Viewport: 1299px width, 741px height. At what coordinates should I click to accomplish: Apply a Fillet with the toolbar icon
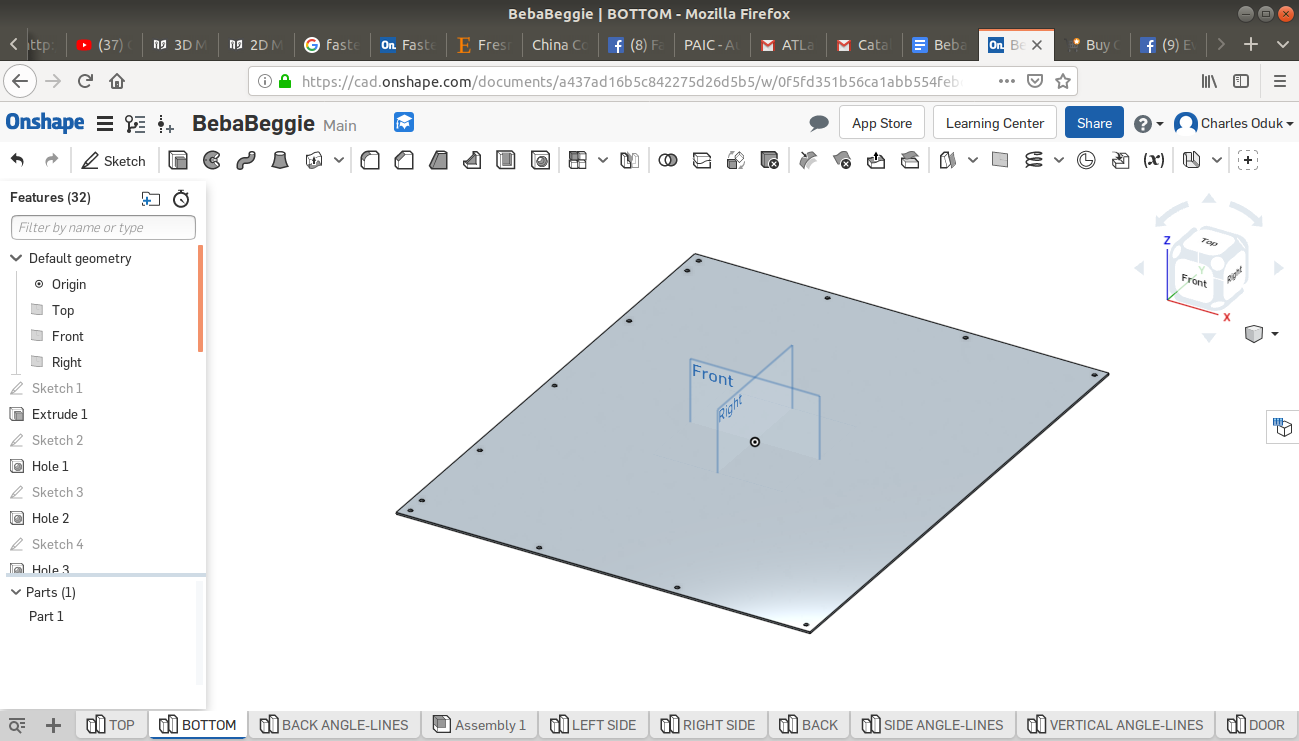pyautogui.click(x=370, y=160)
